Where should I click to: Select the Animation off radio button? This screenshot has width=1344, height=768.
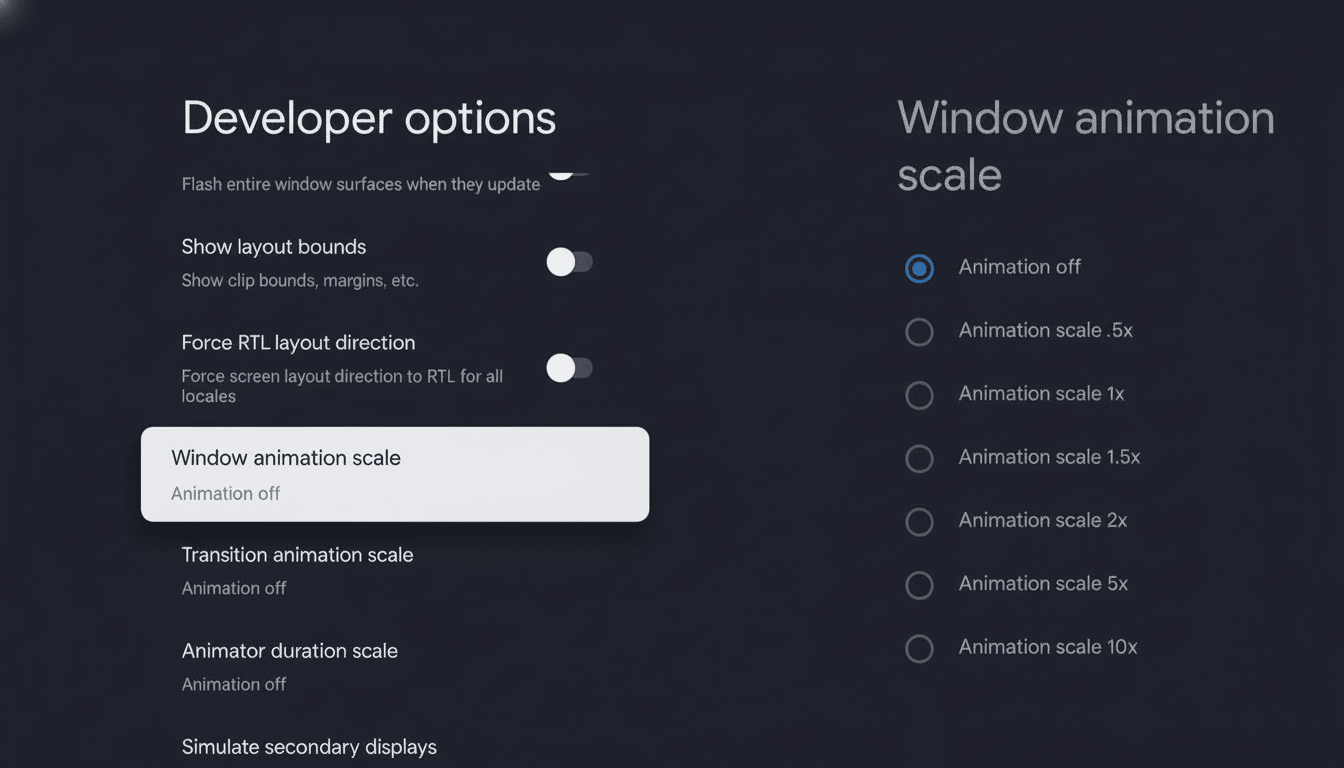tap(919, 268)
